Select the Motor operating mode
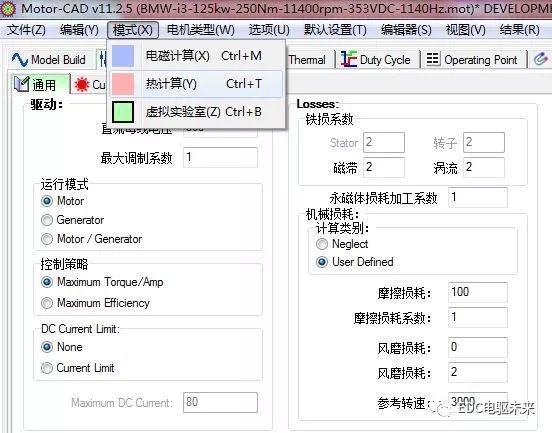 46,201
